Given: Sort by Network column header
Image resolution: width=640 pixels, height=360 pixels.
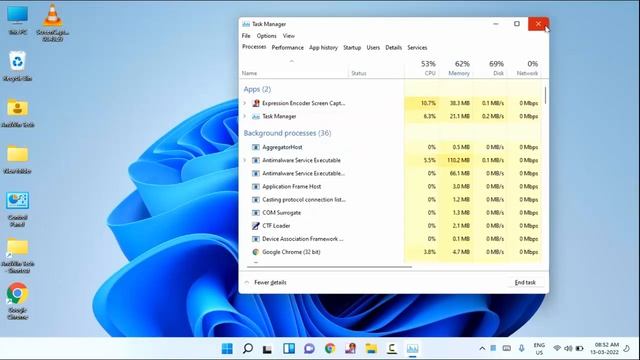Looking at the screenshot, I should click(524, 68).
